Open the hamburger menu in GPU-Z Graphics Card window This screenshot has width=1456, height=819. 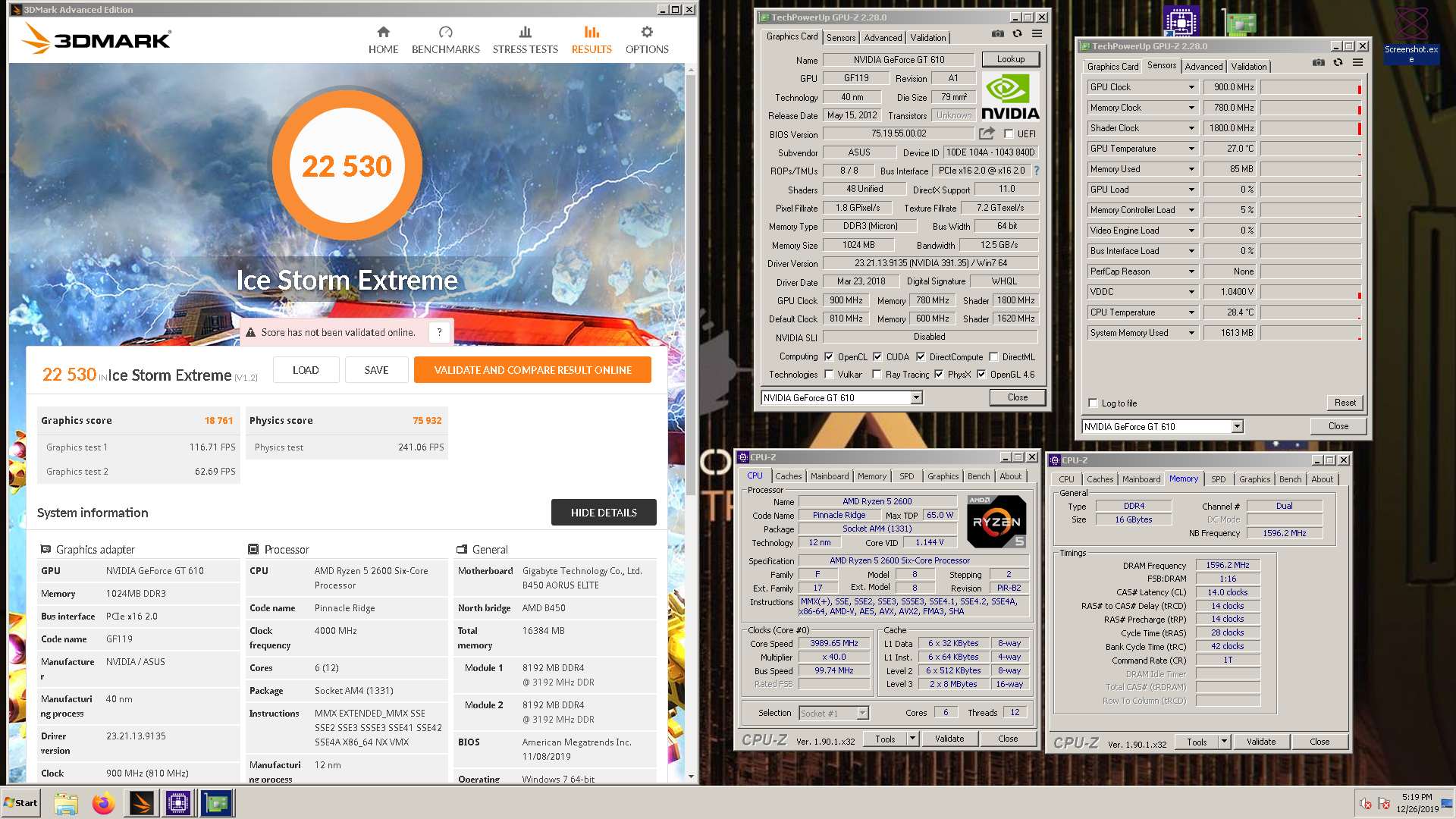pos(1037,34)
